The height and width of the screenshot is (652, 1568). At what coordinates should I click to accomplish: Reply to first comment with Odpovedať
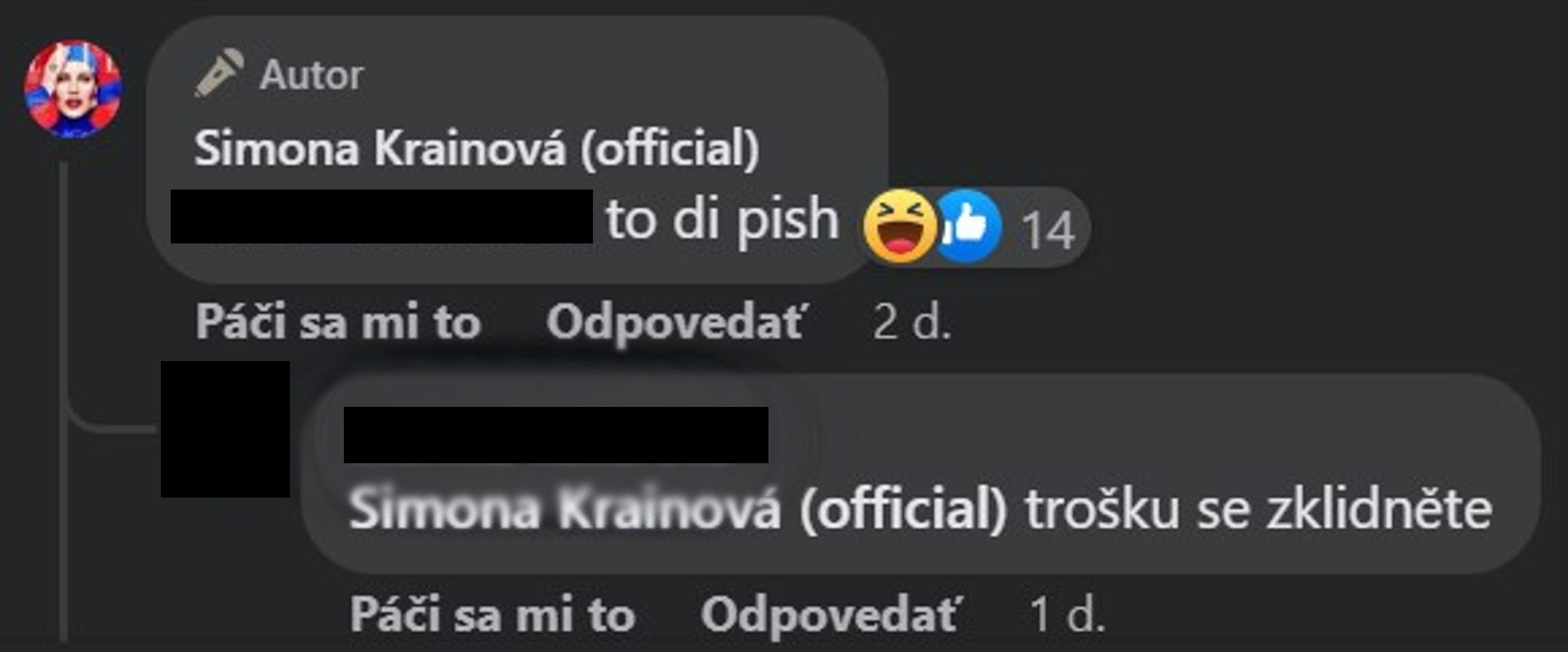coord(677,322)
